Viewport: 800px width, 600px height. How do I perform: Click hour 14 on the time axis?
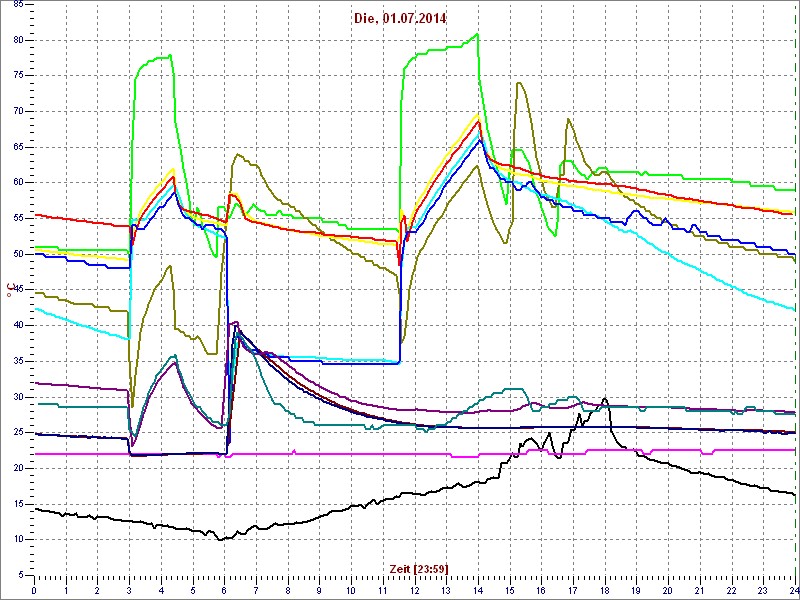[478, 591]
